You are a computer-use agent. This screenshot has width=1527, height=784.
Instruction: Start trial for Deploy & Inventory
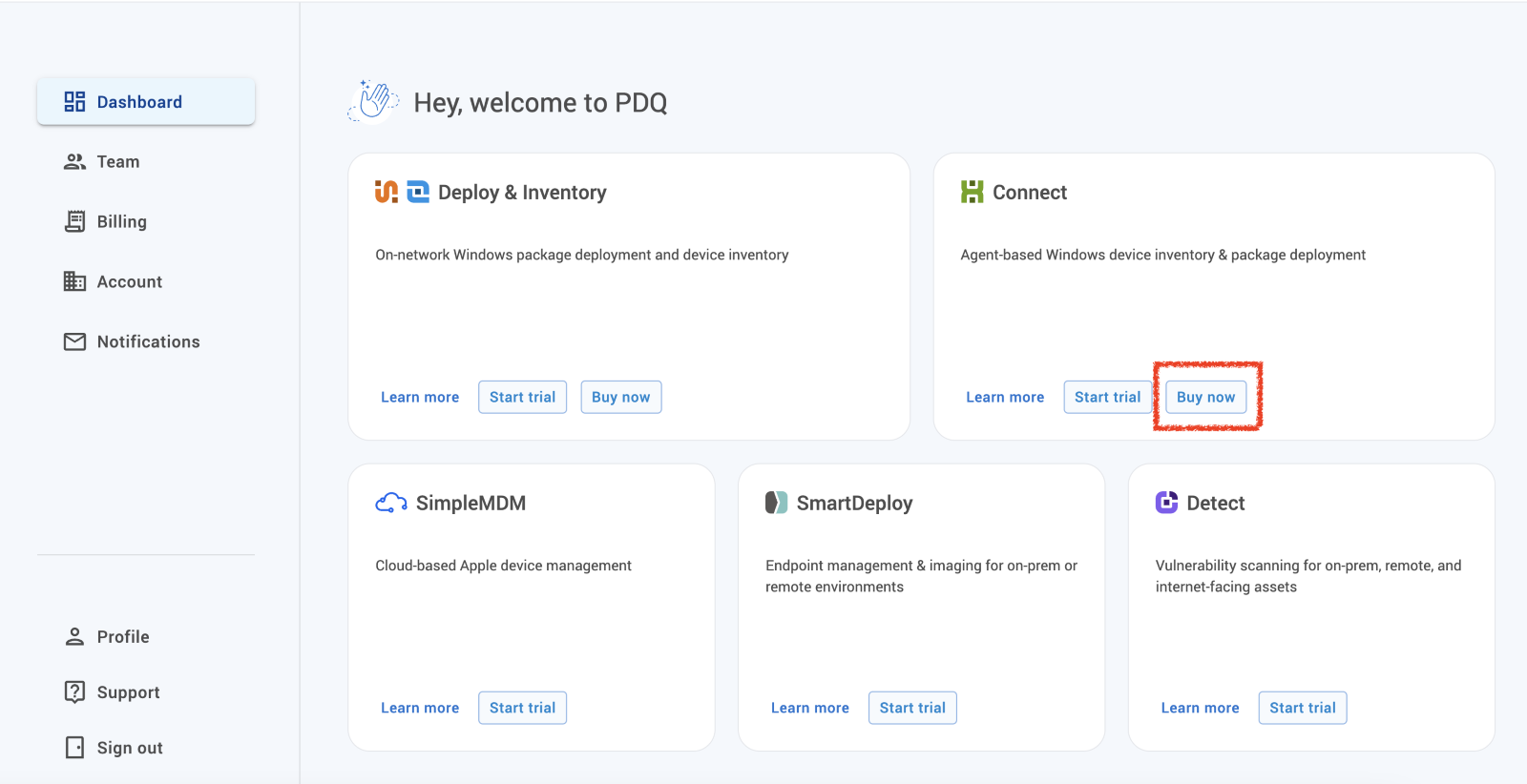tap(522, 397)
